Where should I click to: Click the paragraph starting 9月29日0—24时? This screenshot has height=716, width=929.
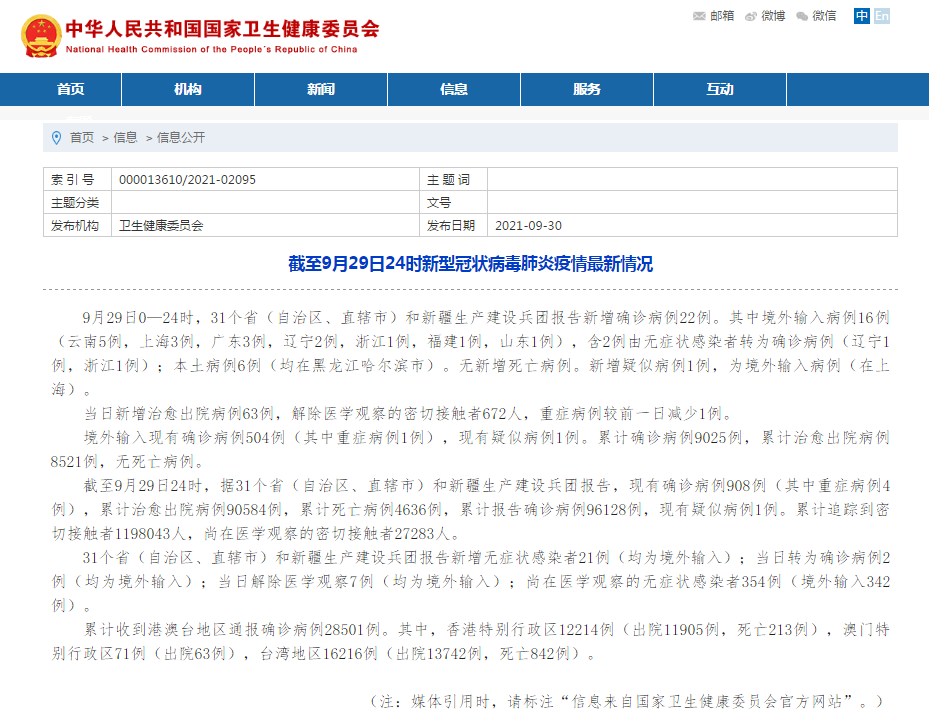[x=470, y=353]
